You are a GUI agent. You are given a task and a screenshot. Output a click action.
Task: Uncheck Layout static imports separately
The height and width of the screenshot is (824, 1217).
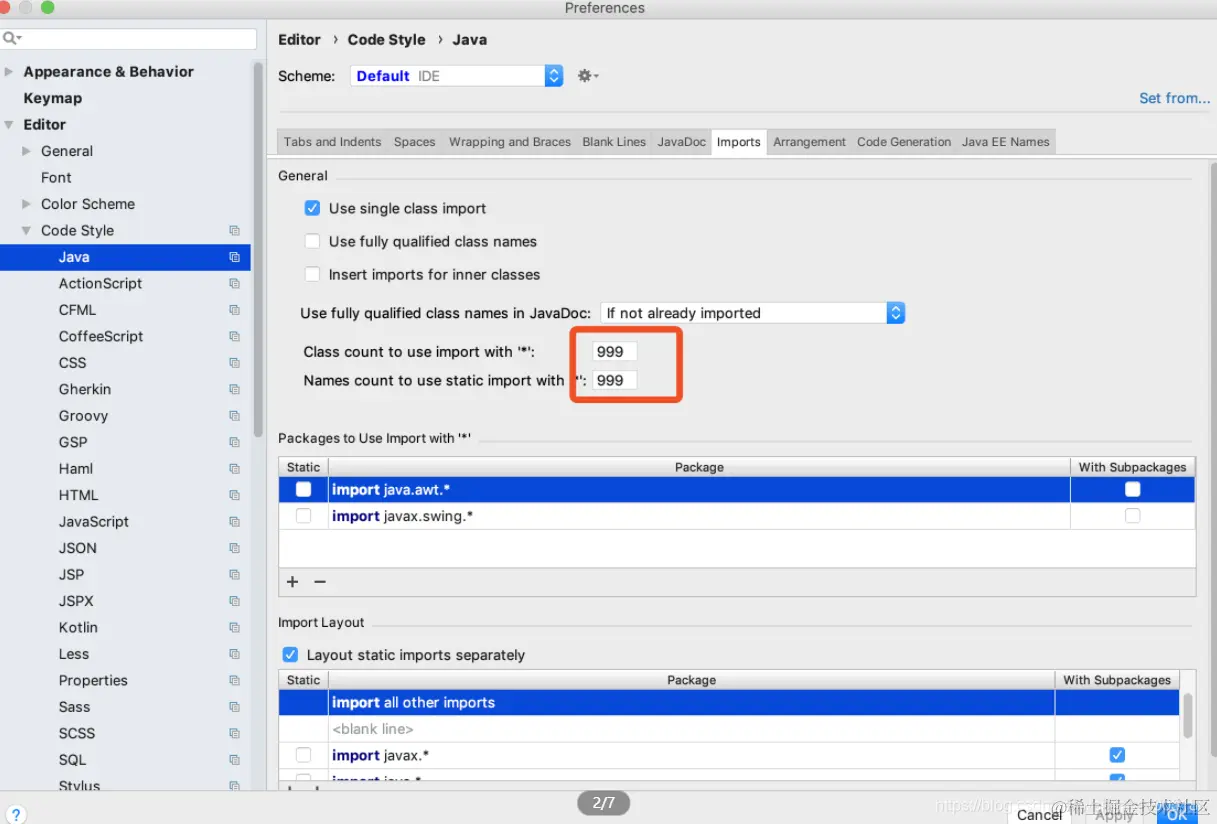[x=290, y=655]
